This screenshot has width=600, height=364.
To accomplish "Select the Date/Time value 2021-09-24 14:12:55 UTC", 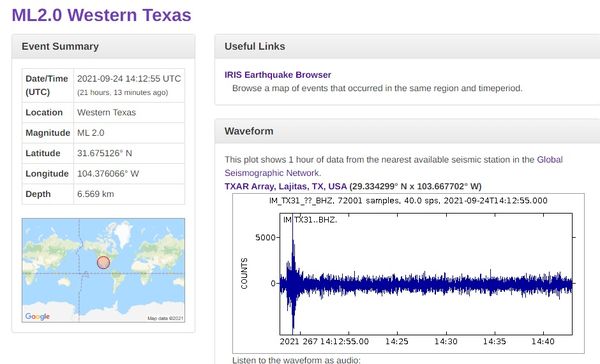I will [x=129, y=79].
